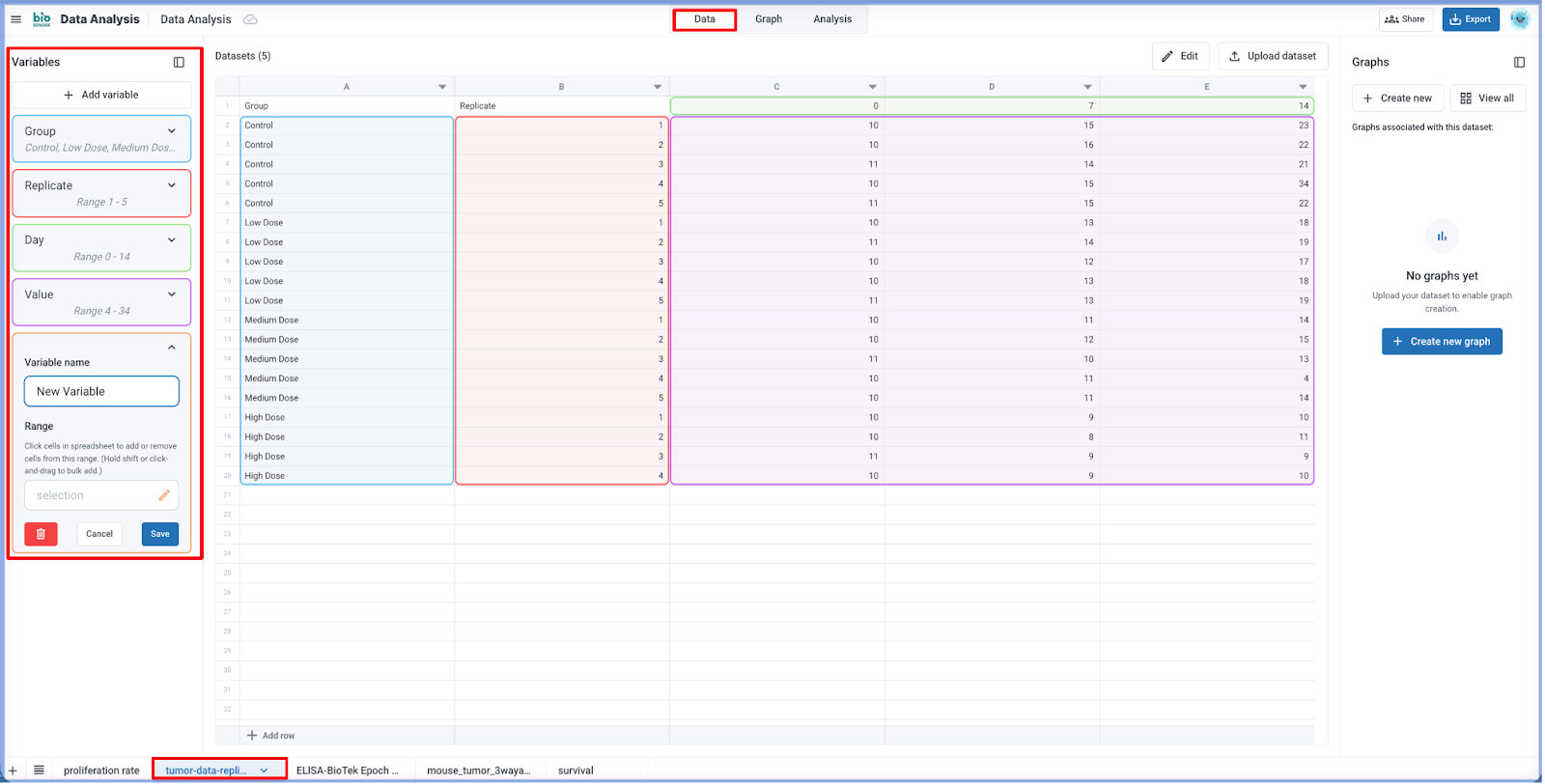Open column A dropdown arrow
Viewport: 1545px width, 784px height.
click(x=442, y=87)
